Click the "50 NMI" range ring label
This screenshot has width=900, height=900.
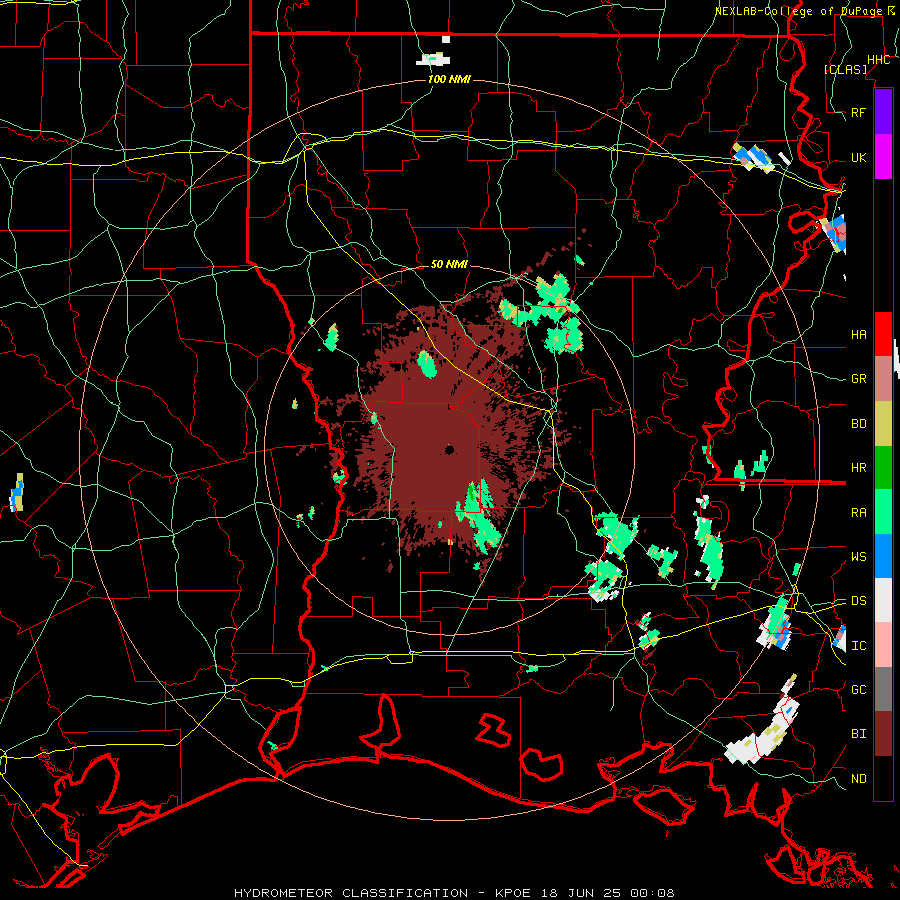(449, 264)
